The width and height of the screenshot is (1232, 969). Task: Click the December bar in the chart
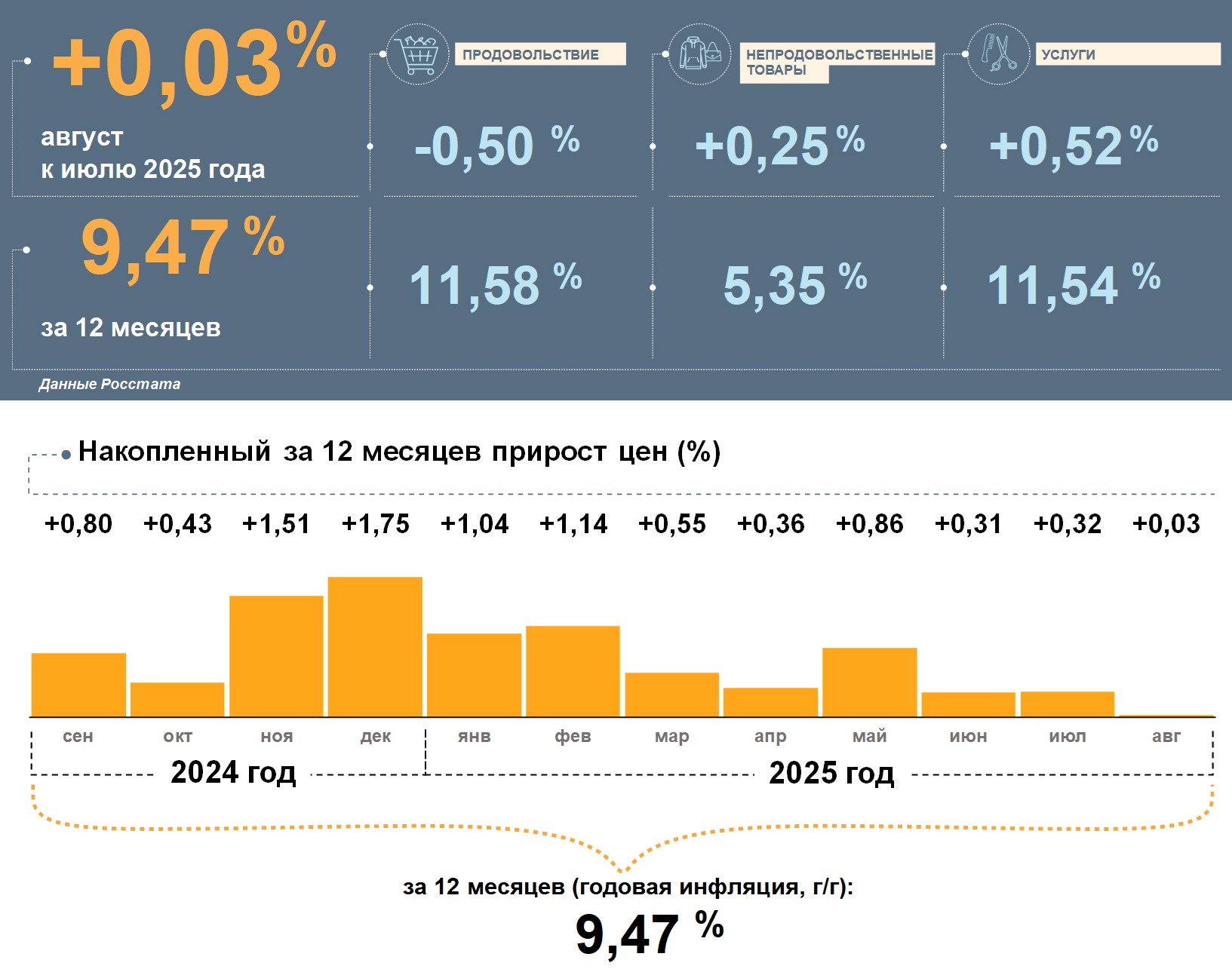point(375,646)
